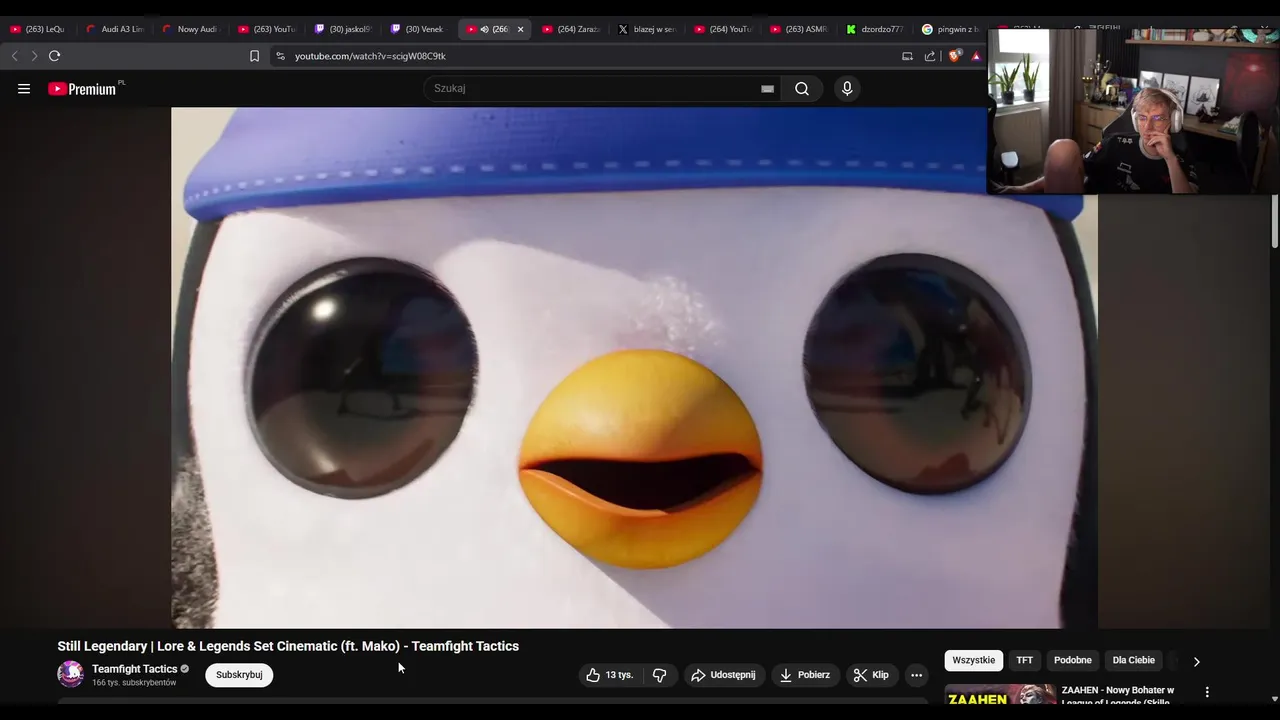
Task: Switch to the blazej X tab
Action: pyautogui.click(x=646, y=29)
